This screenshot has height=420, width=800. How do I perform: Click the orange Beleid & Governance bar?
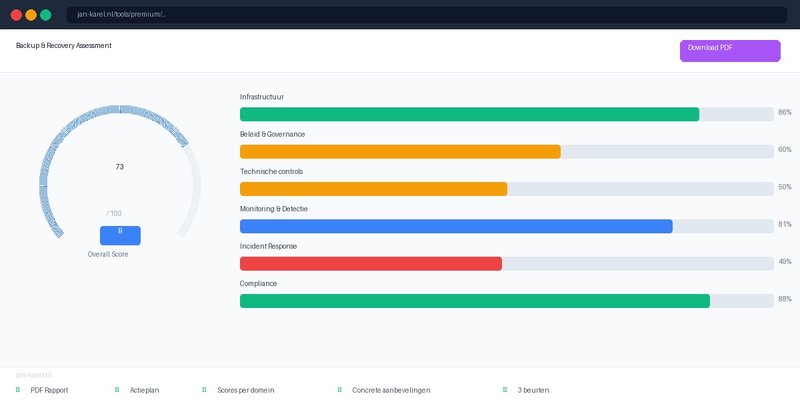point(400,151)
